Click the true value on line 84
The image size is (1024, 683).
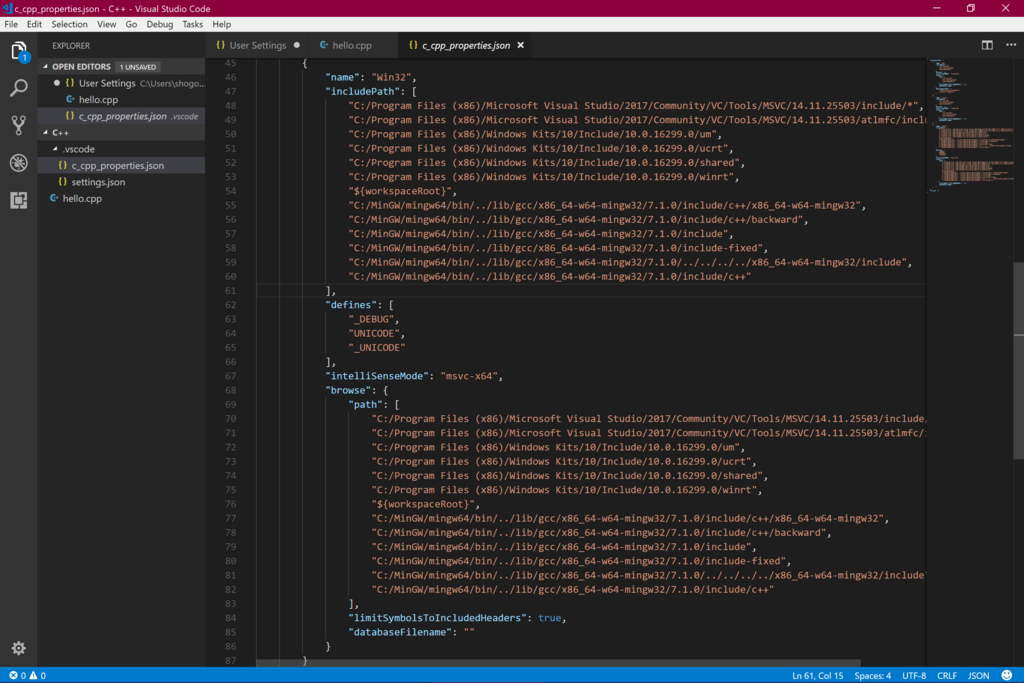(x=549, y=618)
